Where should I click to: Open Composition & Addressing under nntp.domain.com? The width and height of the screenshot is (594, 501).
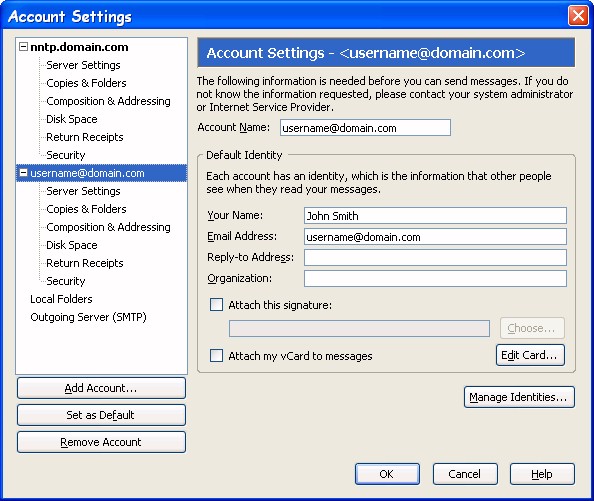[108, 101]
